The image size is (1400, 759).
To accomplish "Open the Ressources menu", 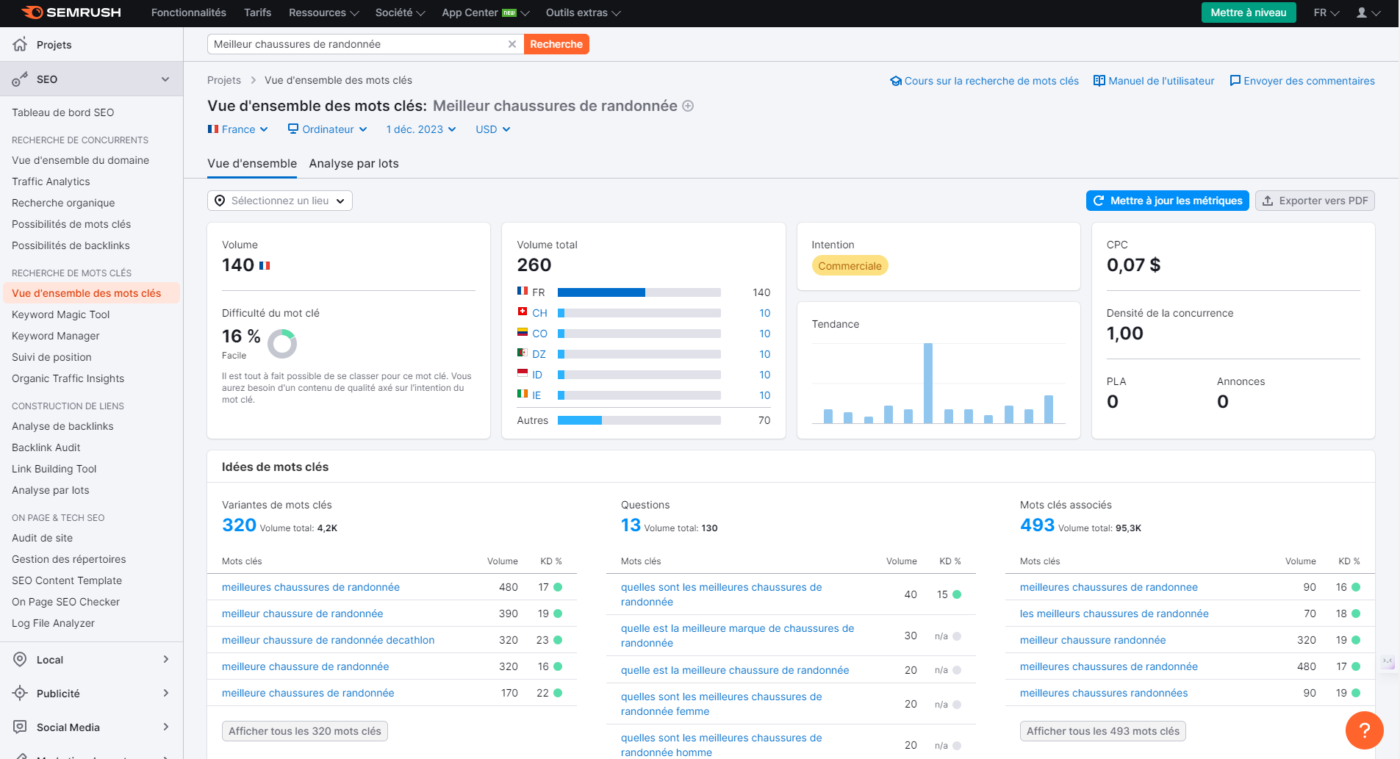I will point(324,13).
